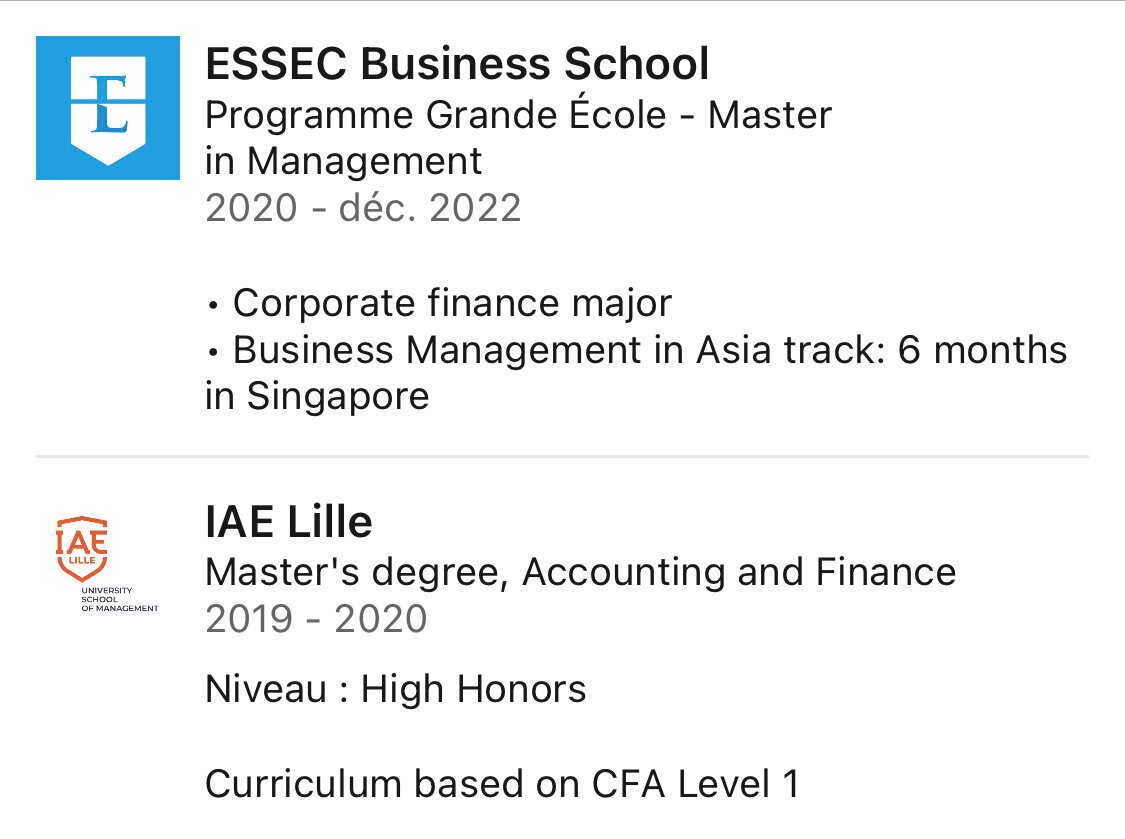Screen dimensions: 1125x839
Task: Click the 'Master' word after Grande École dash
Action: coord(770,115)
